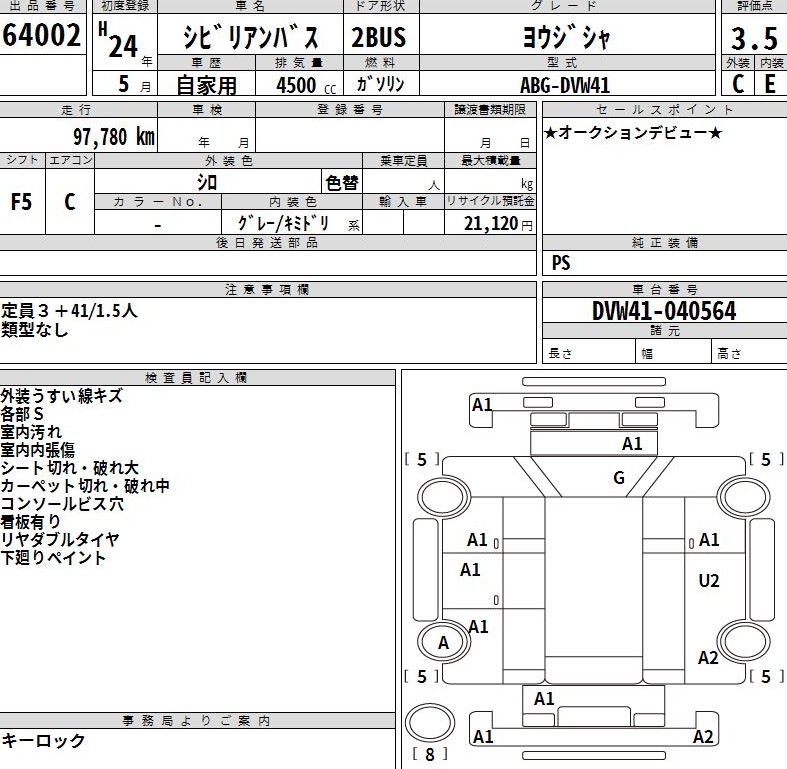Click the 検査員記入欄 section header
This screenshot has height=769, width=787.
196,378
